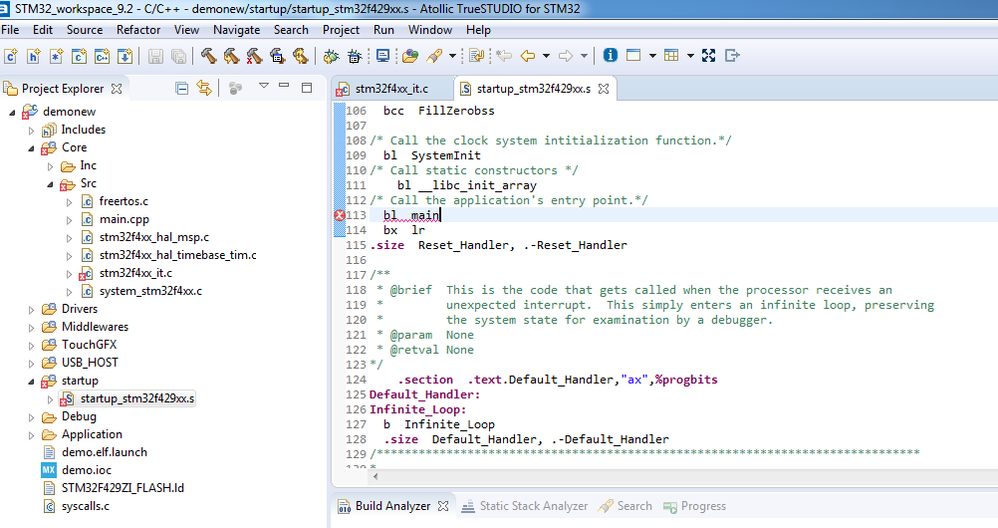Click the import project download-arrow icon
Viewport: 998px width, 528px height.
(125, 56)
